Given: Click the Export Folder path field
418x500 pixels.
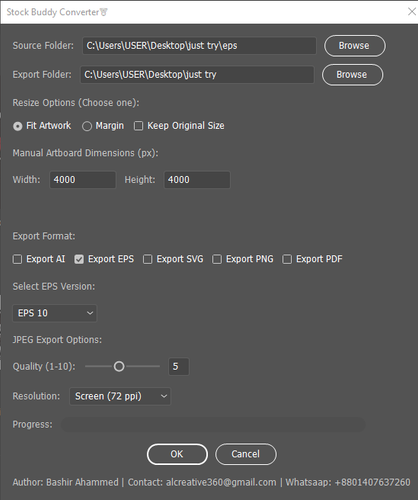Looking at the screenshot, I should point(197,75).
